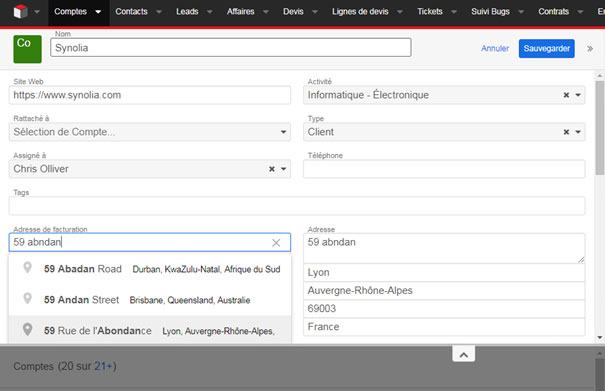Expand the Suivi Bugs dropdown arrow

tap(521, 12)
